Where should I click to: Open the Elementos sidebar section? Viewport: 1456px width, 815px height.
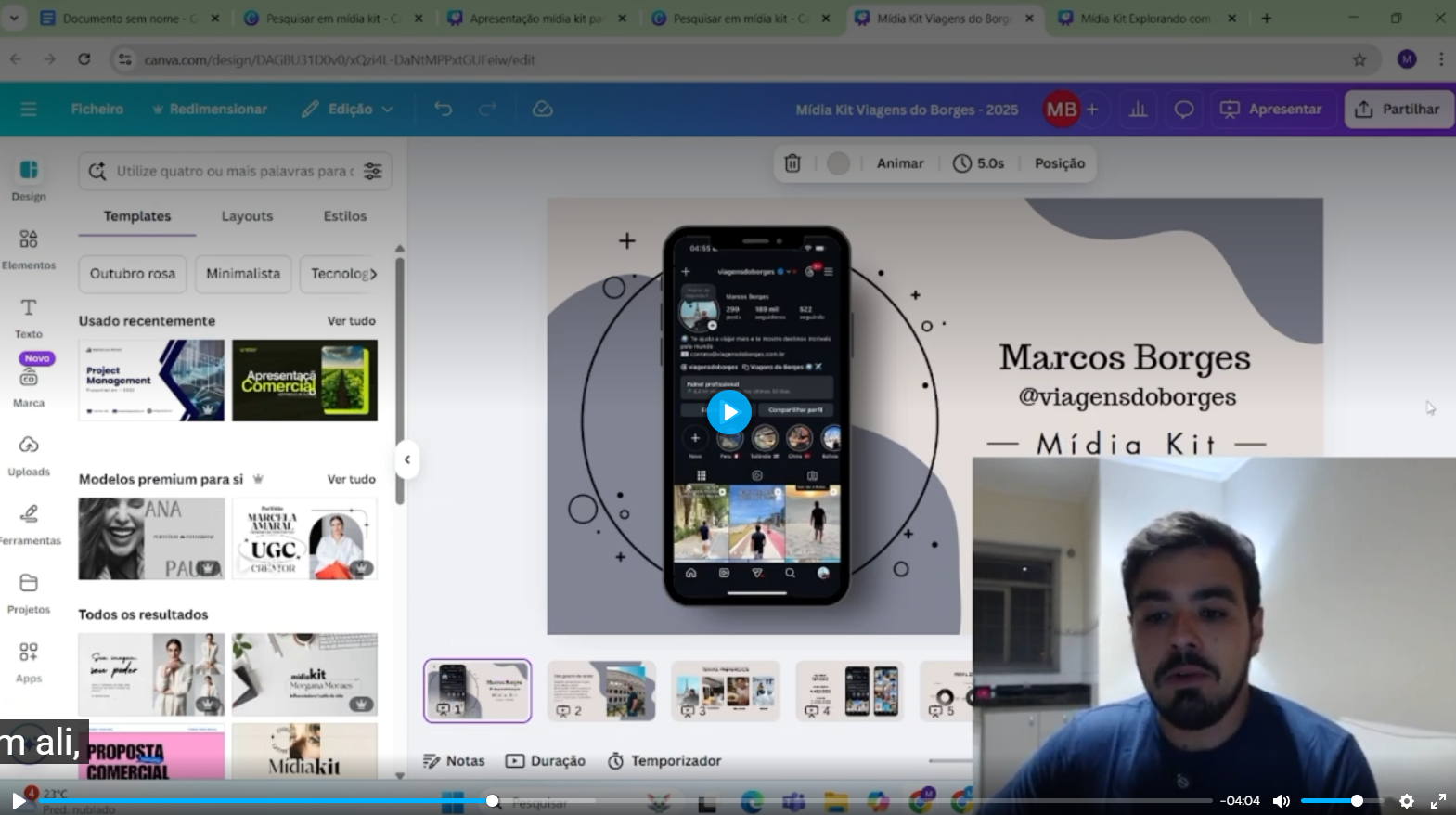tap(29, 249)
